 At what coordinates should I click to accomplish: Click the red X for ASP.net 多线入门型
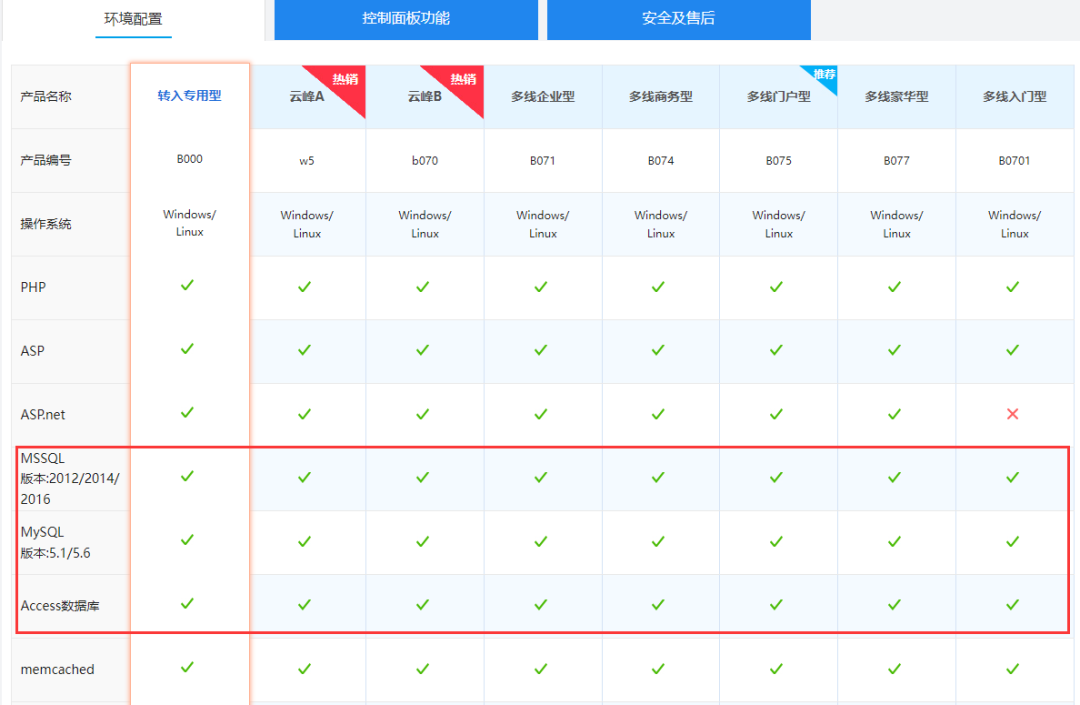(1012, 414)
